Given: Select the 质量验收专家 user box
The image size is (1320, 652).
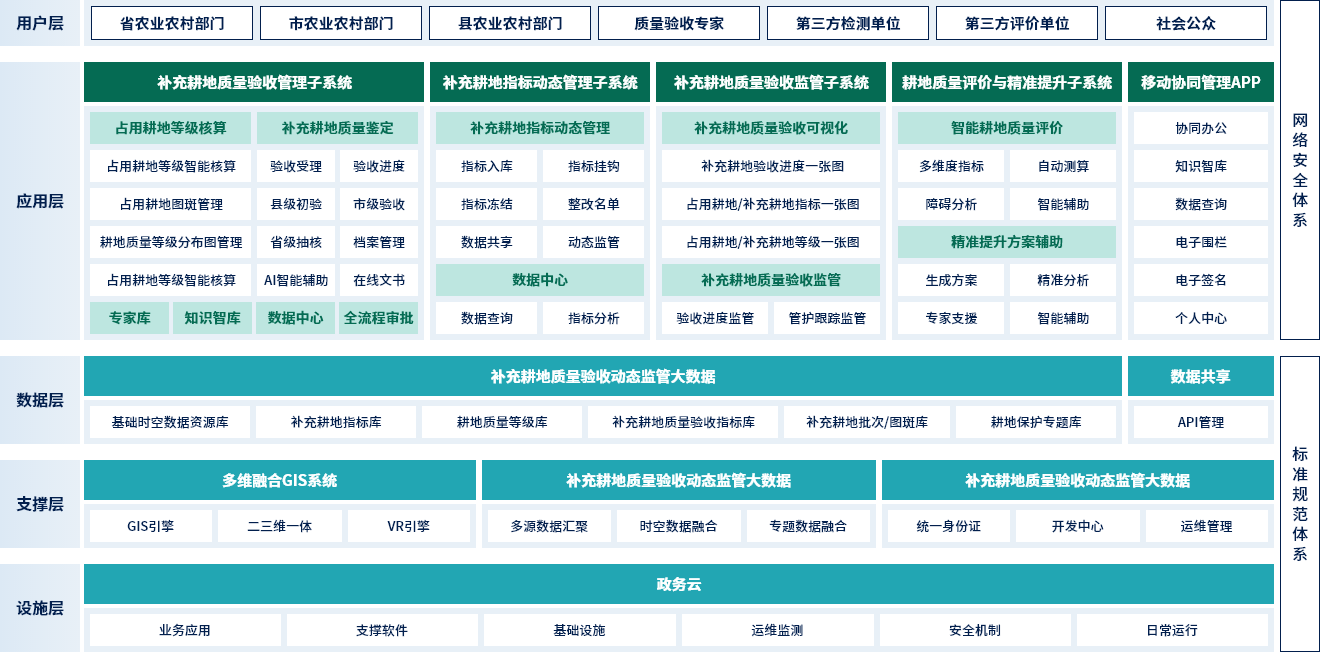Looking at the screenshot, I should (x=679, y=23).
